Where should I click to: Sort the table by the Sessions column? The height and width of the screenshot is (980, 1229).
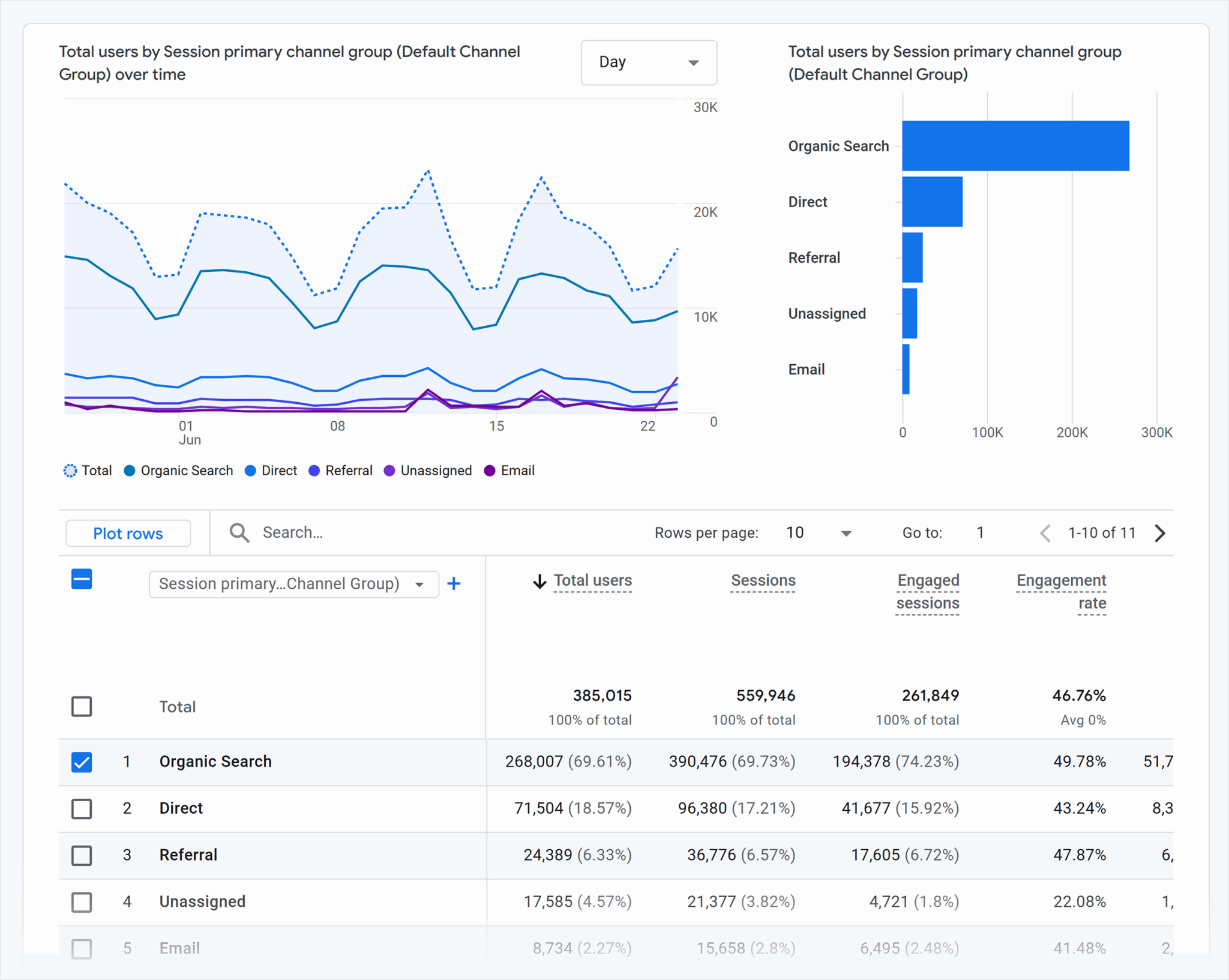pos(763,580)
